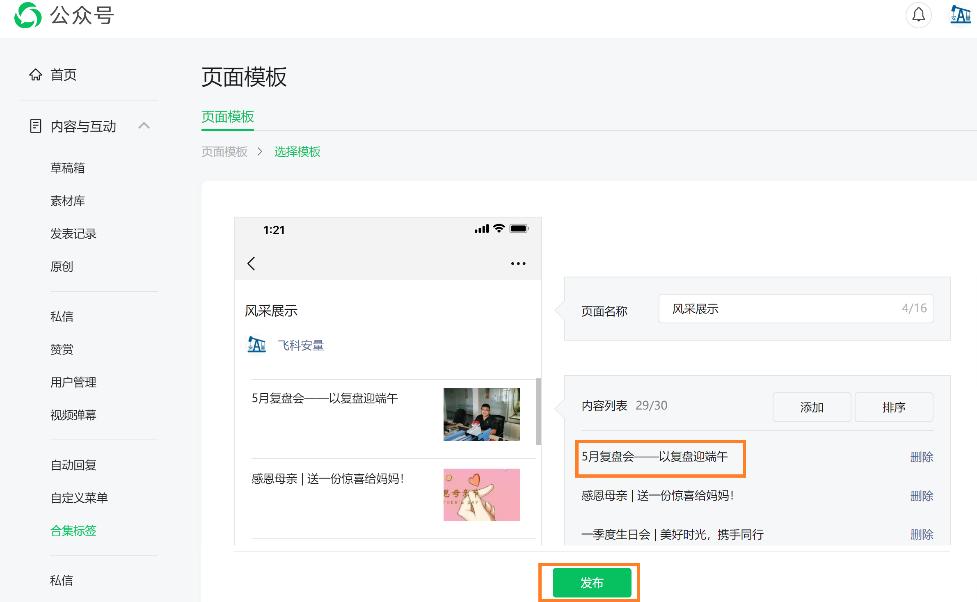This screenshot has height=602, width=977.
Task: Click the 内容与互动 document icon
Action: coord(36,126)
